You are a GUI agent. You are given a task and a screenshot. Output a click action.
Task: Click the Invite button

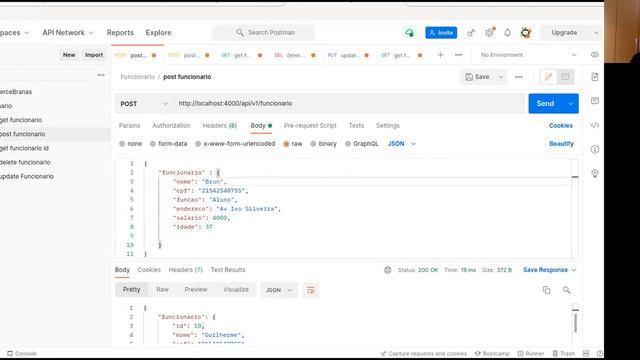441,33
